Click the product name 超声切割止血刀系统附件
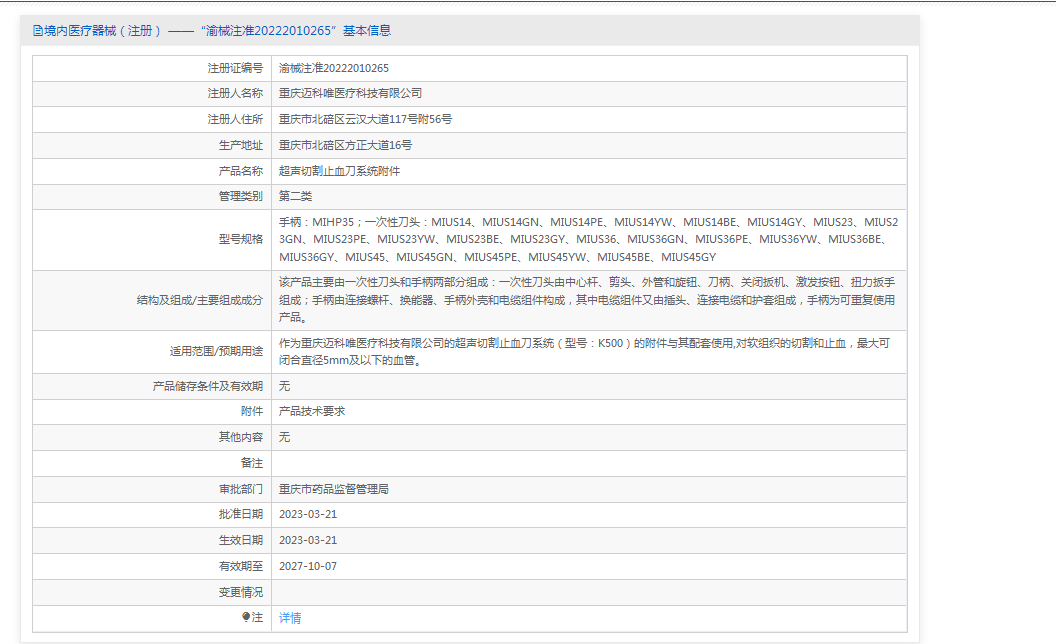Image resolution: width=1056 pixels, height=644 pixels. click(339, 171)
